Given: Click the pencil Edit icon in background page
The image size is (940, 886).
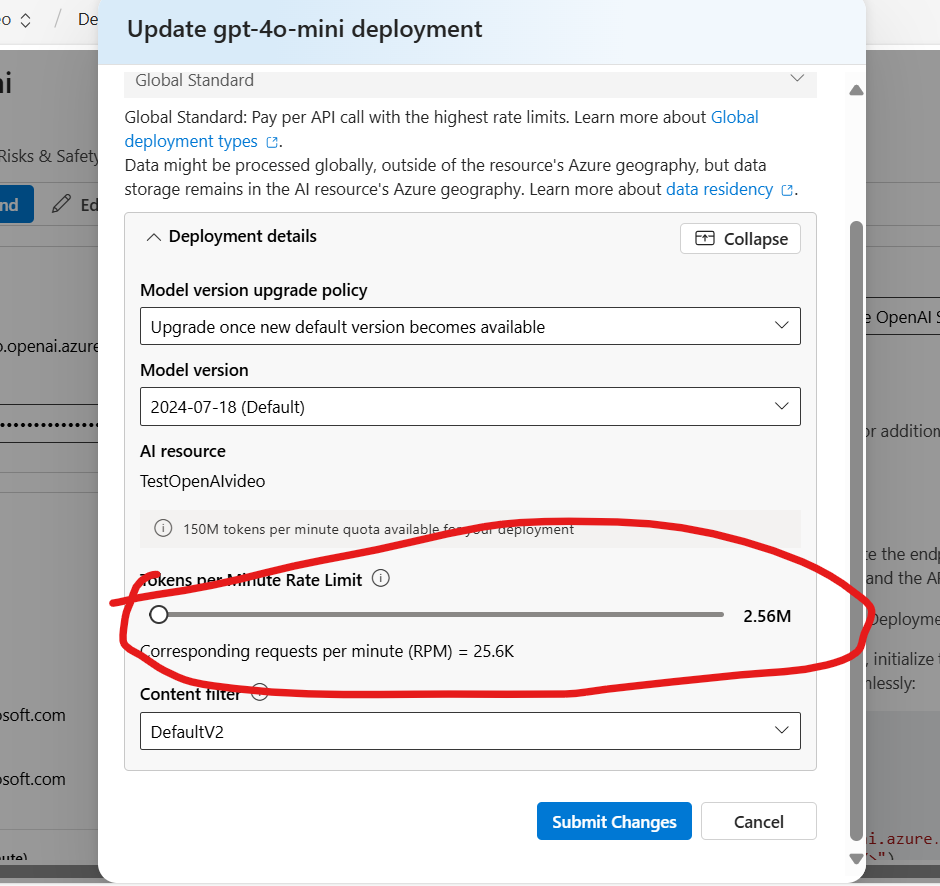Looking at the screenshot, I should click(61, 204).
